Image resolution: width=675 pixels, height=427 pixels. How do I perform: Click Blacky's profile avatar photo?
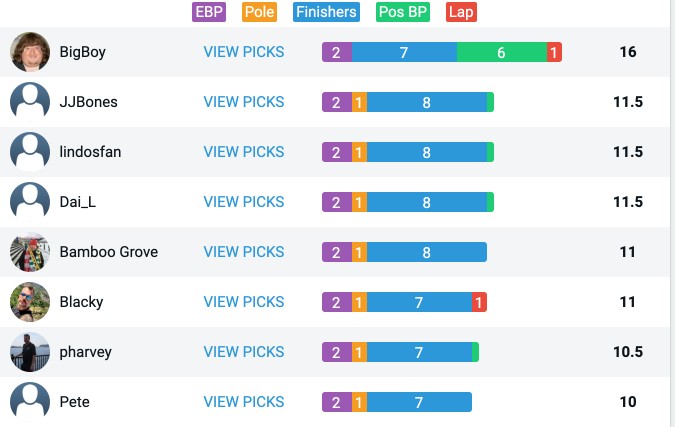point(30,302)
